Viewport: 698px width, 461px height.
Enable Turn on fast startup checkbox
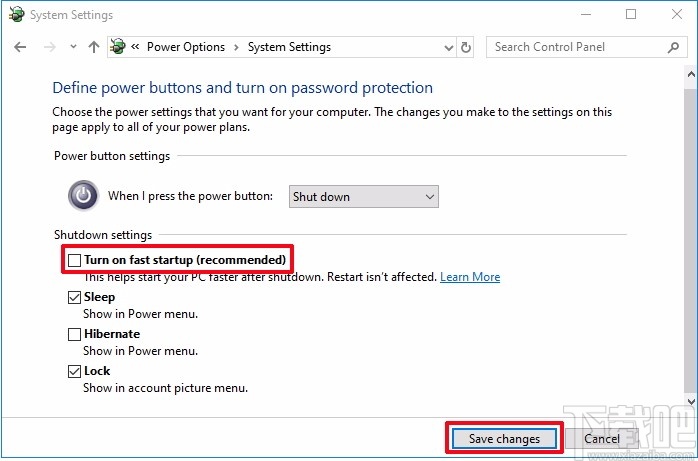coord(75,260)
